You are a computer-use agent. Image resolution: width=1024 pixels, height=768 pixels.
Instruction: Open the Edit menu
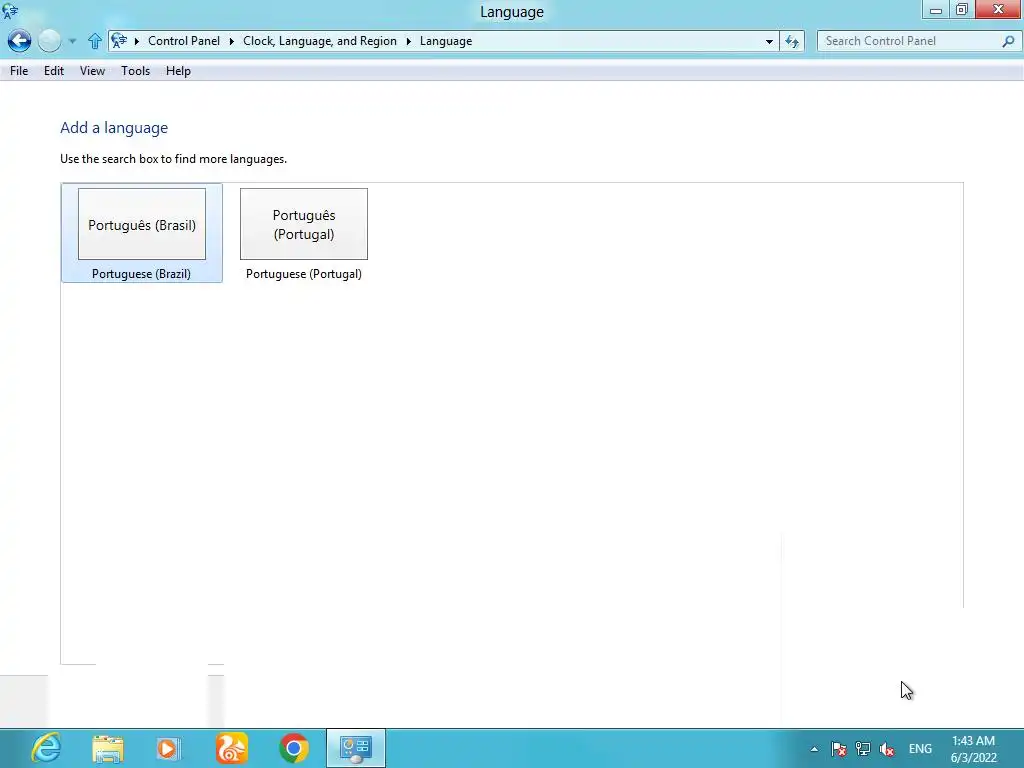click(54, 71)
